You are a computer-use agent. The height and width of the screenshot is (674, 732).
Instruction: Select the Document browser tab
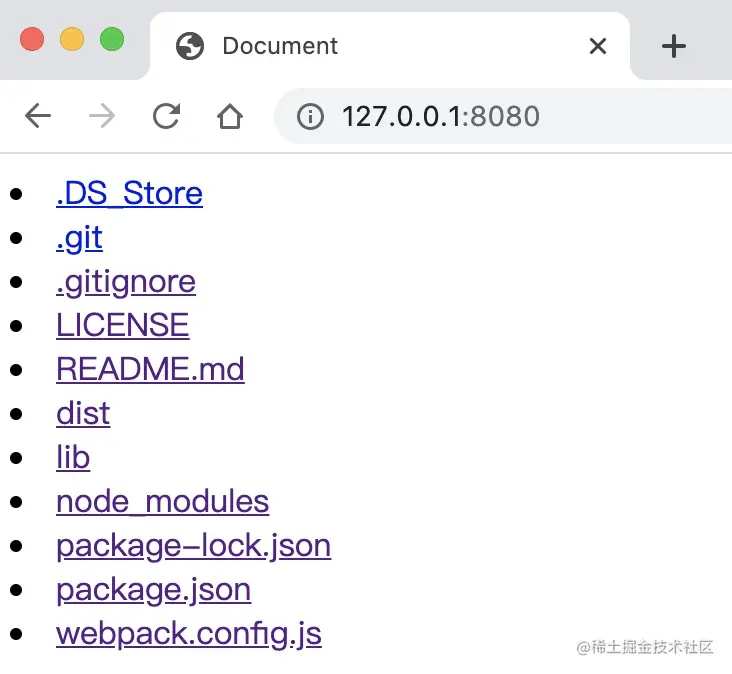tap(390, 46)
